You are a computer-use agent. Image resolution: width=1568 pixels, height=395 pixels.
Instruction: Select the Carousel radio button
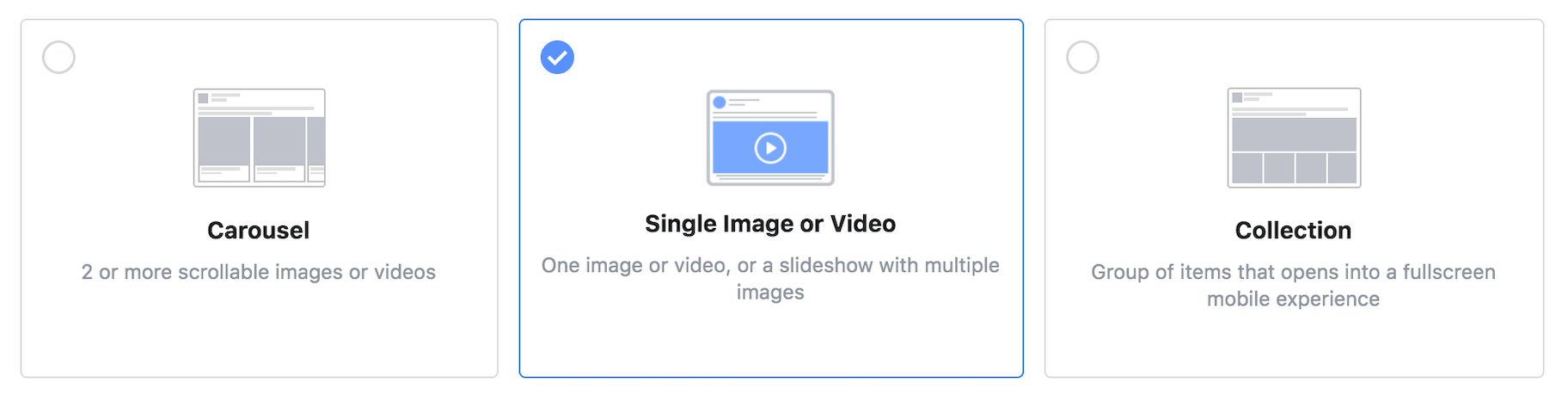click(x=58, y=58)
